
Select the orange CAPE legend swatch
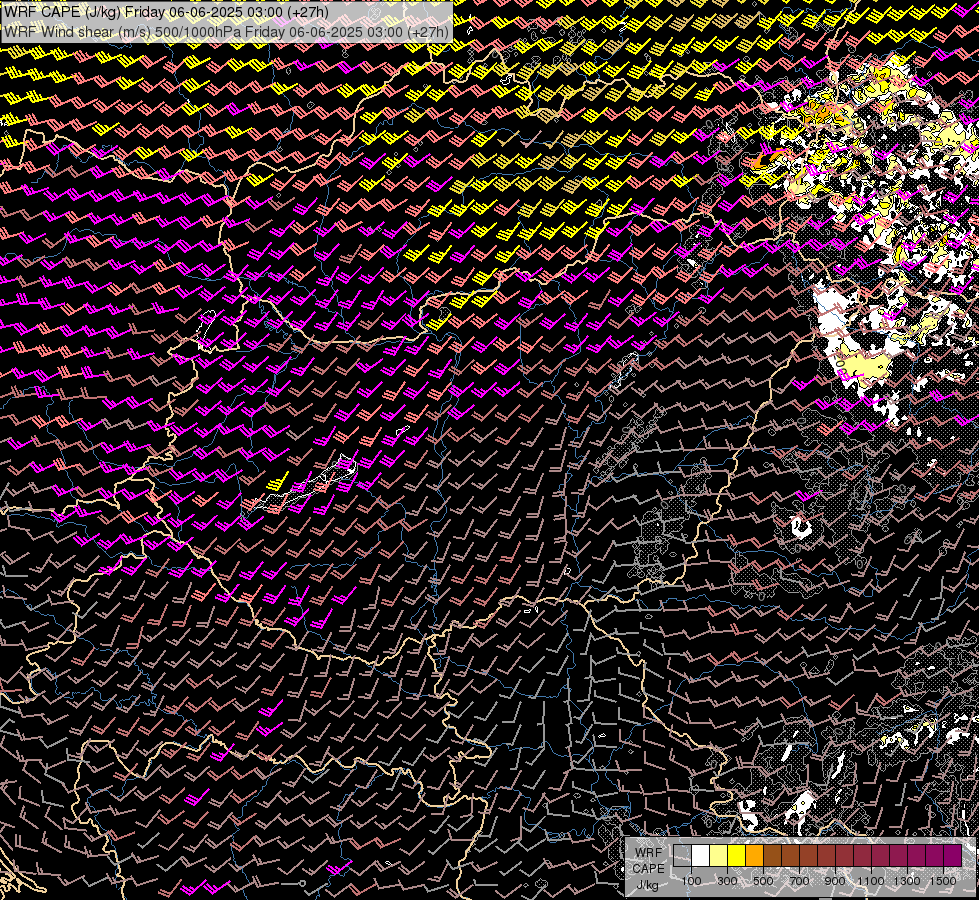[x=754, y=856]
